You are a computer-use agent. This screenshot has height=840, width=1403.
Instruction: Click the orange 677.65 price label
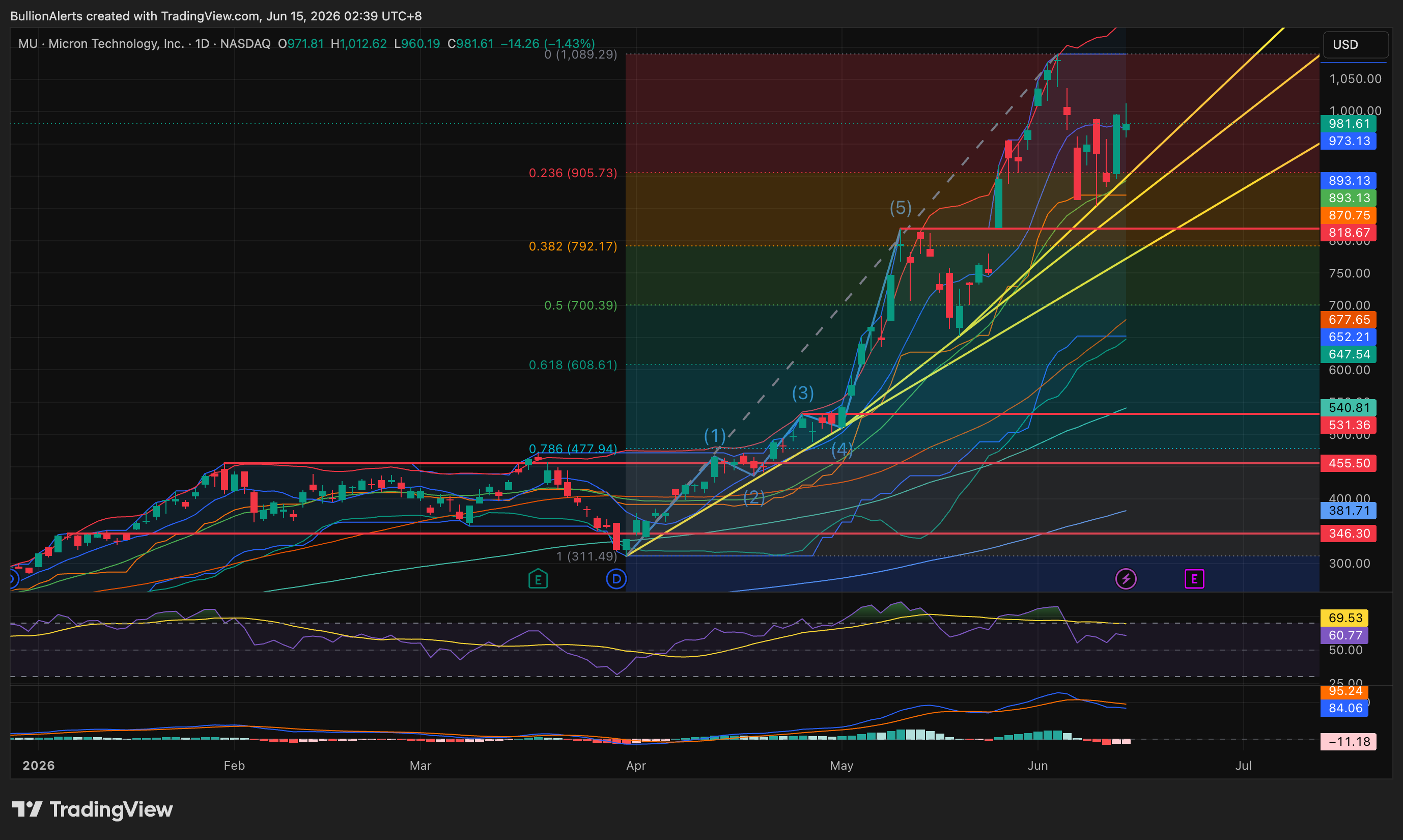pos(1349,320)
